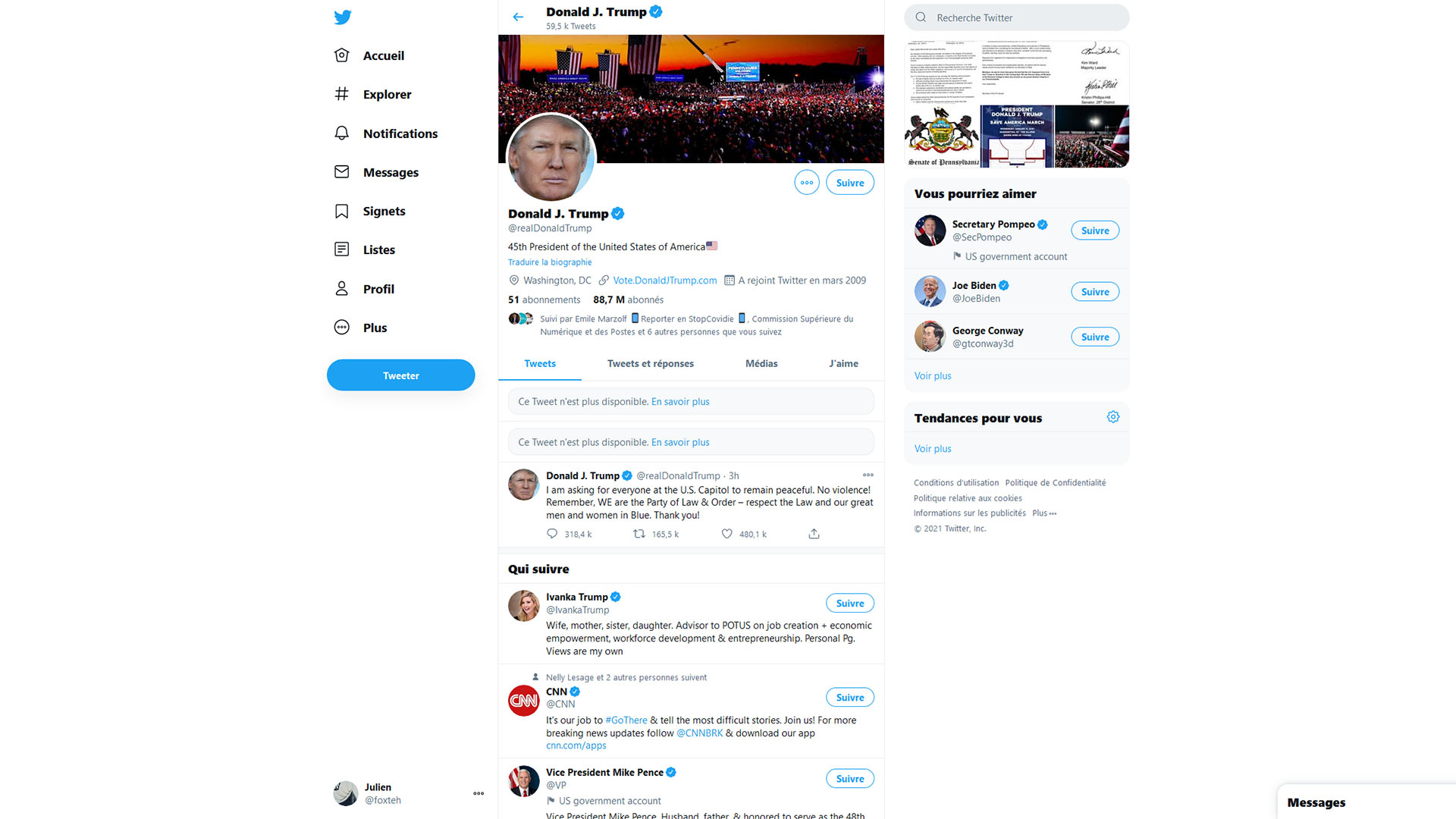Open the Notifications bell icon

[342, 133]
